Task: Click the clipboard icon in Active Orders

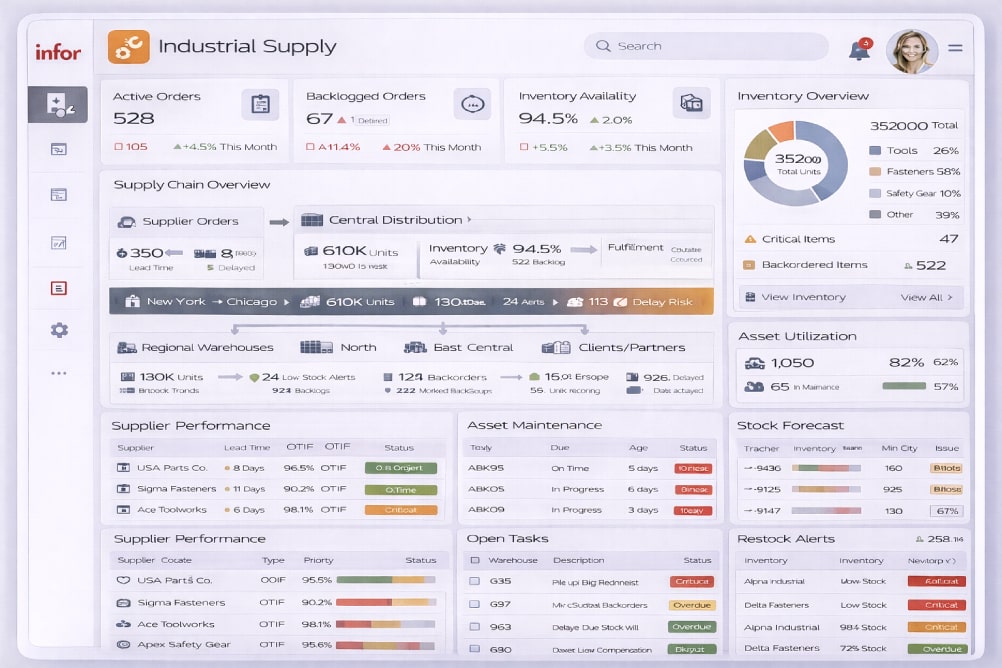Action: (260, 104)
